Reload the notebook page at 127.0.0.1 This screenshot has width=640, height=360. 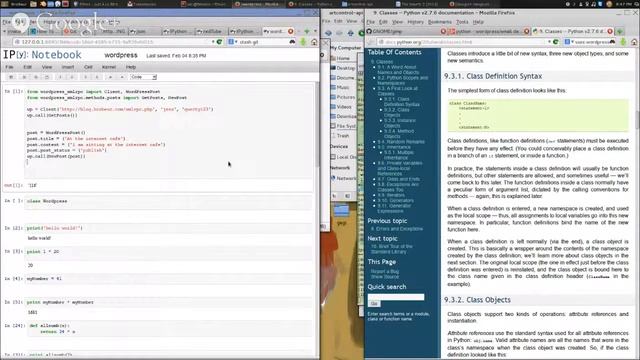click(219, 42)
